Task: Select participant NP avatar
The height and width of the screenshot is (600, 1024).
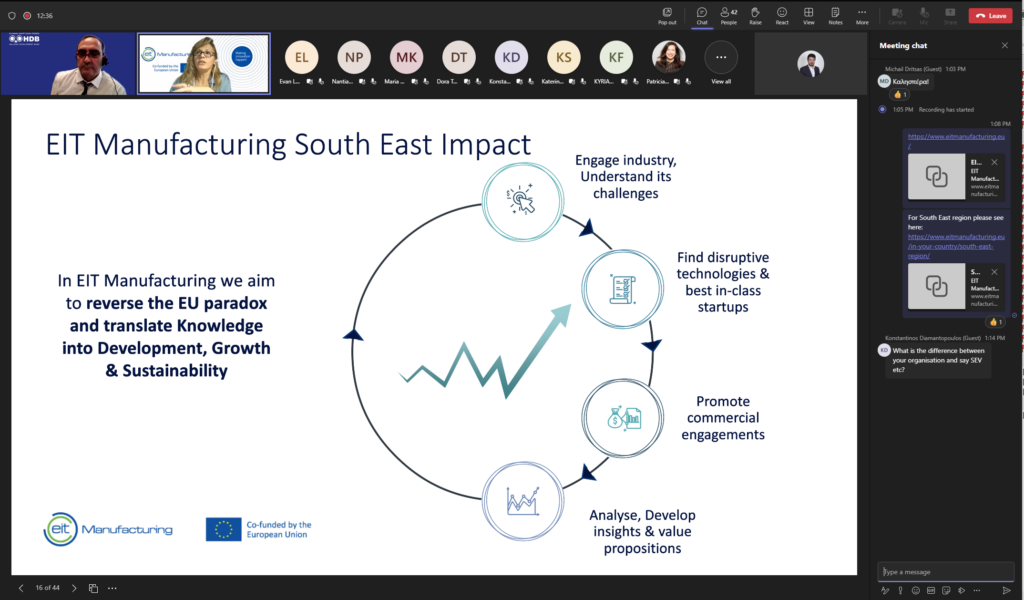Action: (354, 57)
